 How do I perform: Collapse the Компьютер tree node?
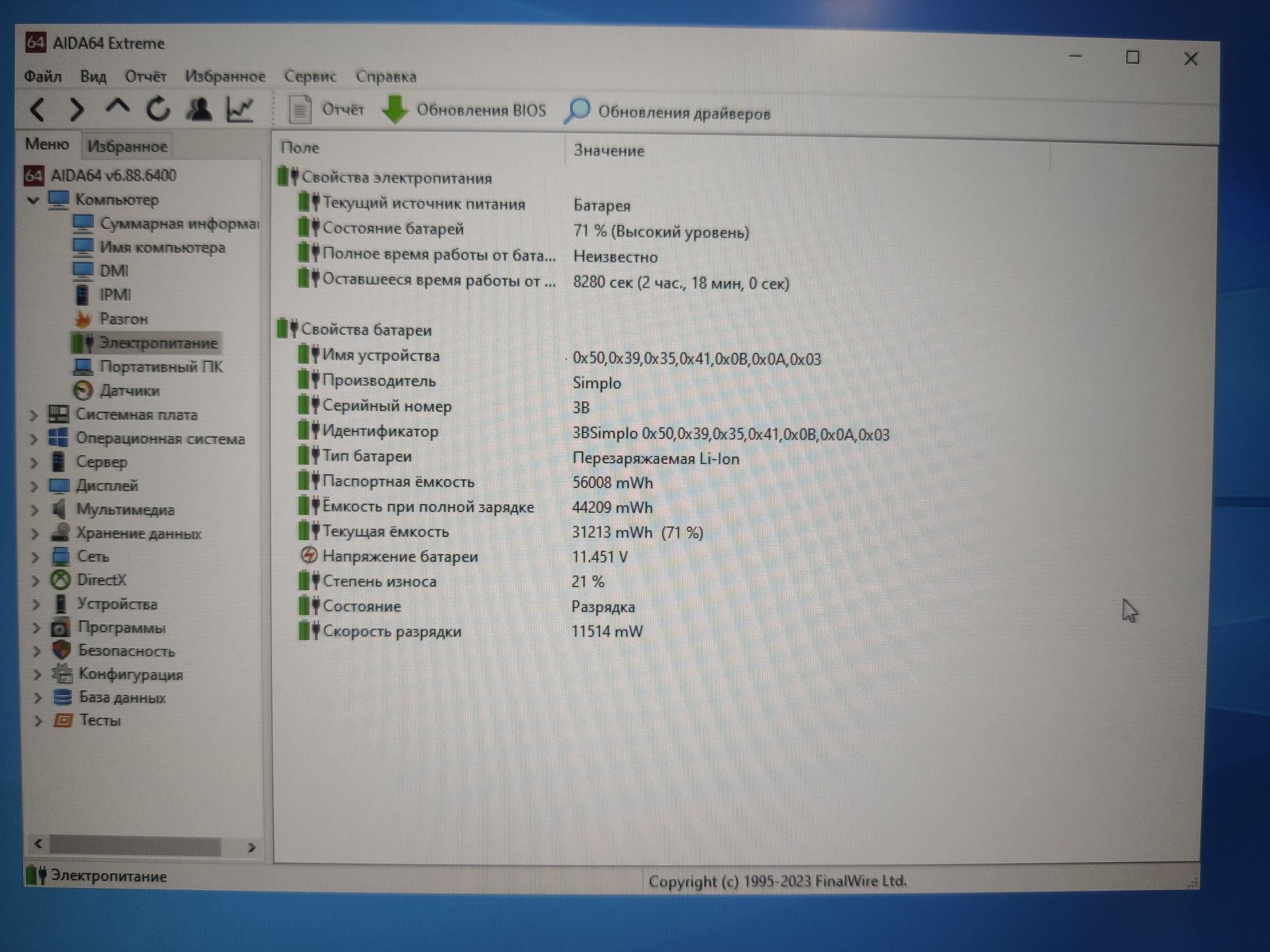33,201
